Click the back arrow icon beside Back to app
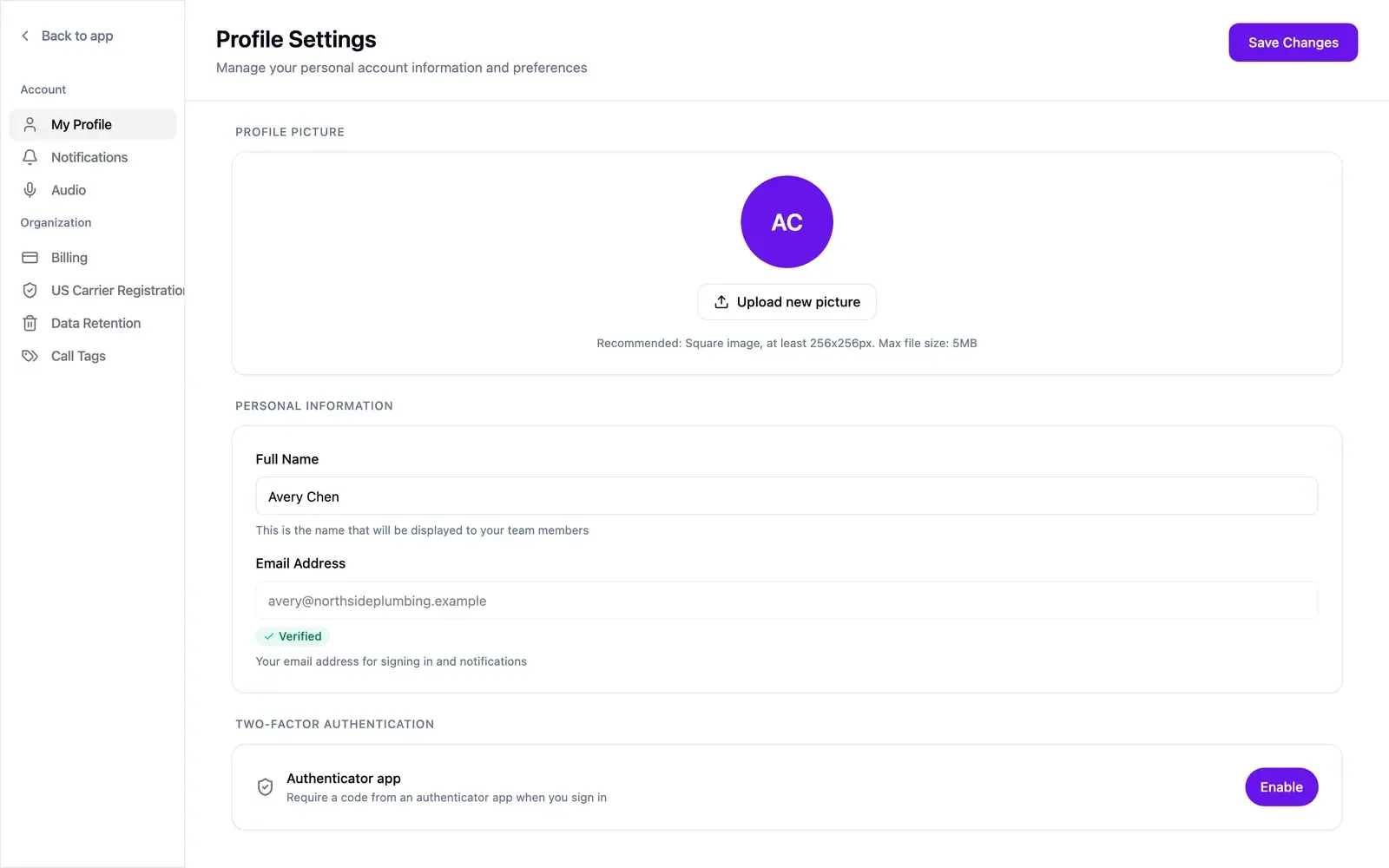This screenshot has width=1389, height=868. (25, 36)
